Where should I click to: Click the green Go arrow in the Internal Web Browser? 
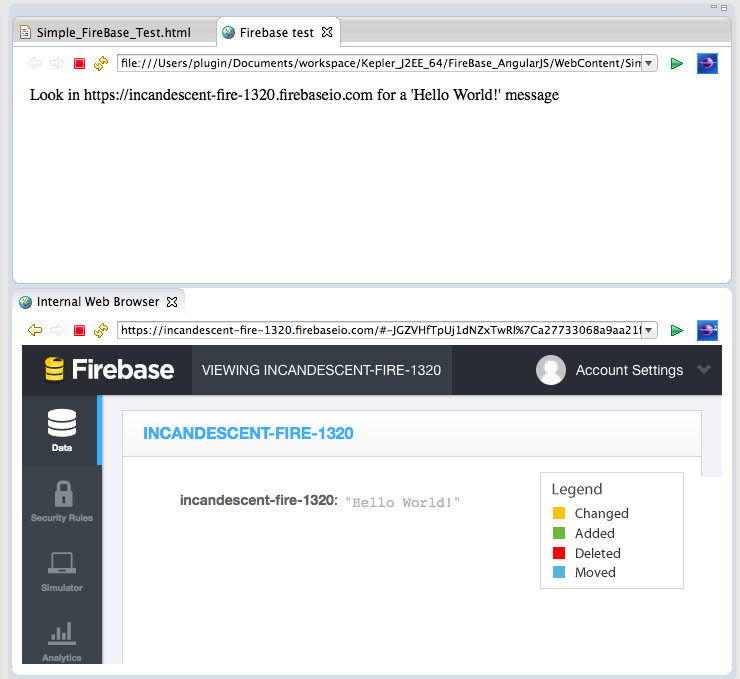pos(677,330)
